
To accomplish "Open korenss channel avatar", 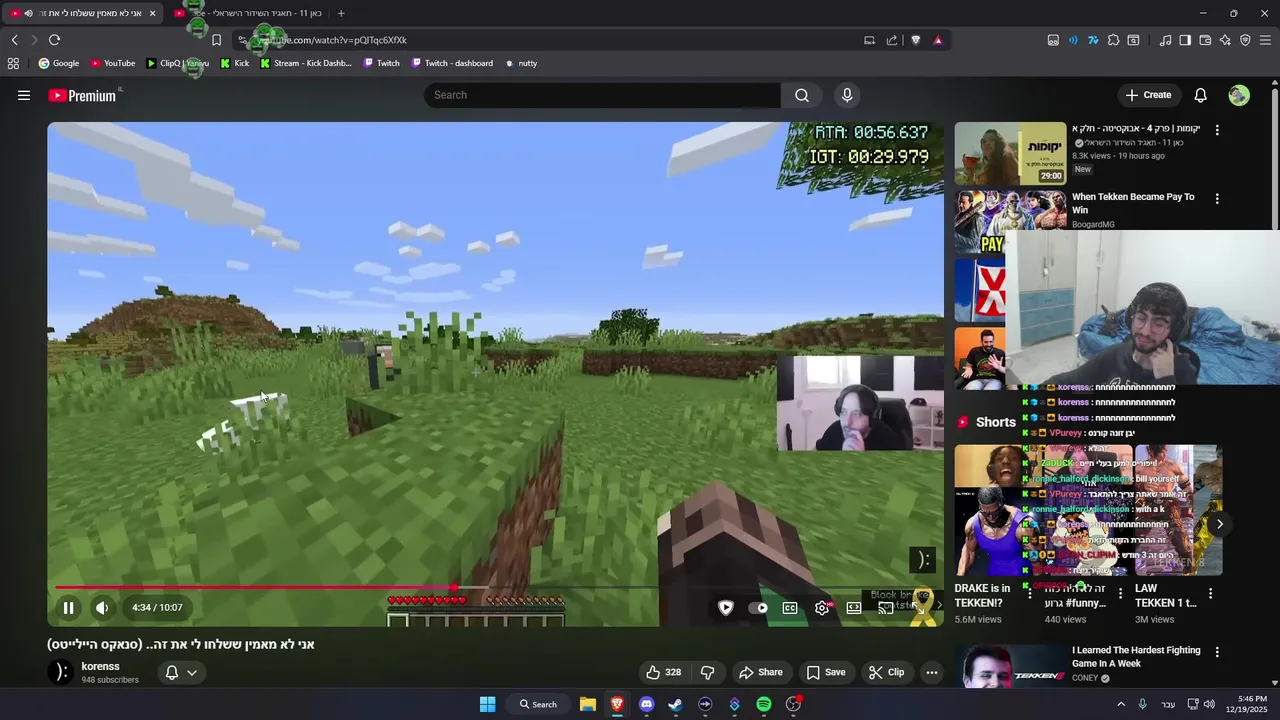I will (x=61, y=672).
